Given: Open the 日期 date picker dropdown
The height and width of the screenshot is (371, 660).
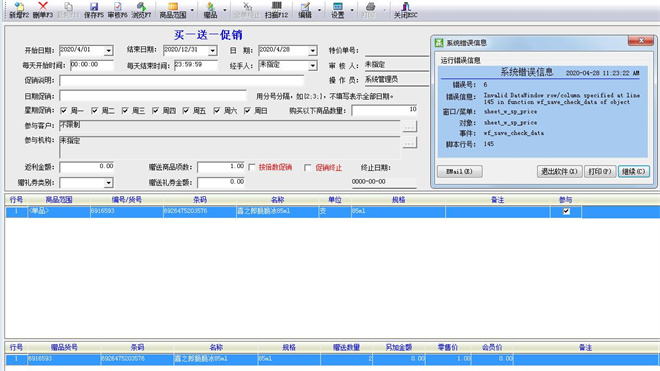Looking at the screenshot, I should tap(312, 51).
